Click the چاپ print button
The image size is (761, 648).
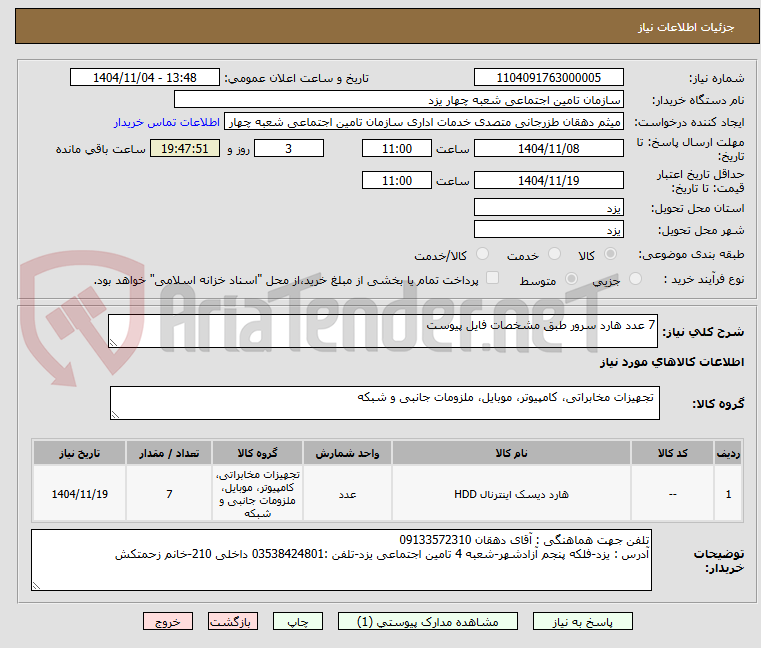[298, 621]
